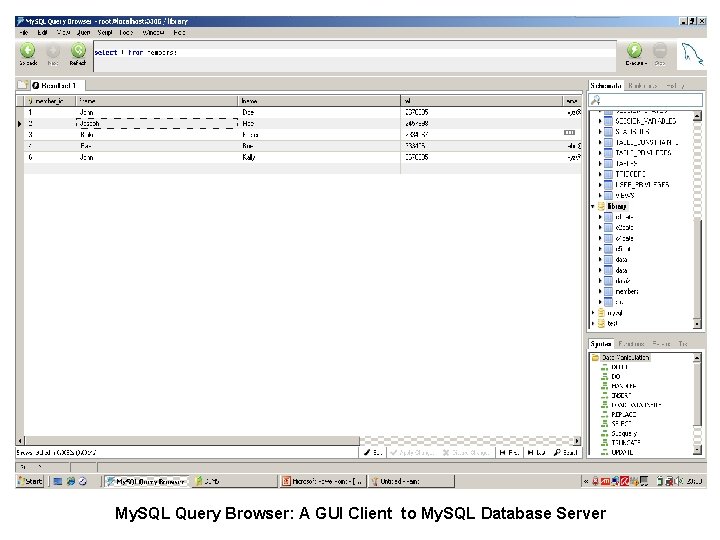
Task: Select the Resultset 1 tab
Action: coord(58,85)
